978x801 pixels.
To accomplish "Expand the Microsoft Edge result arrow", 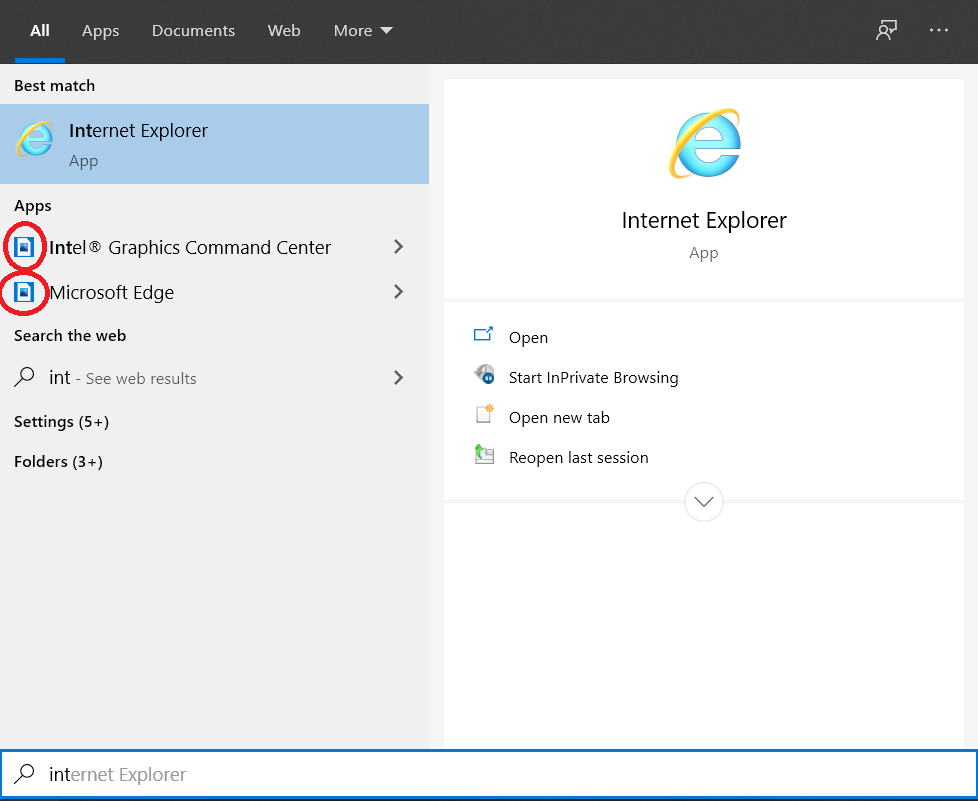I will (x=398, y=292).
